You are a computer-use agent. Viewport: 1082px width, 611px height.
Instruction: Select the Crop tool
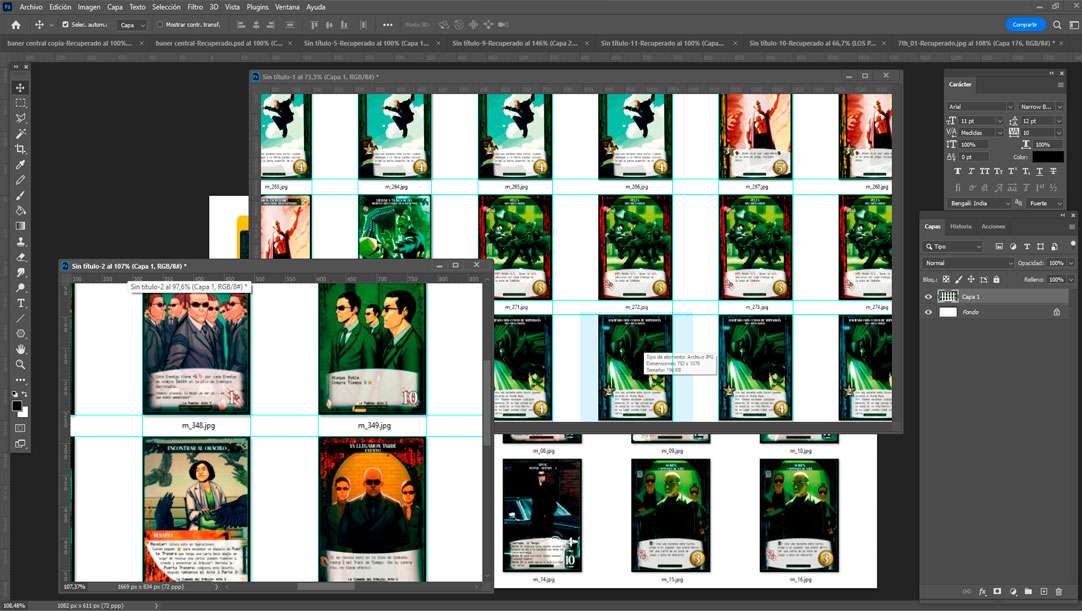pyautogui.click(x=20, y=149)
